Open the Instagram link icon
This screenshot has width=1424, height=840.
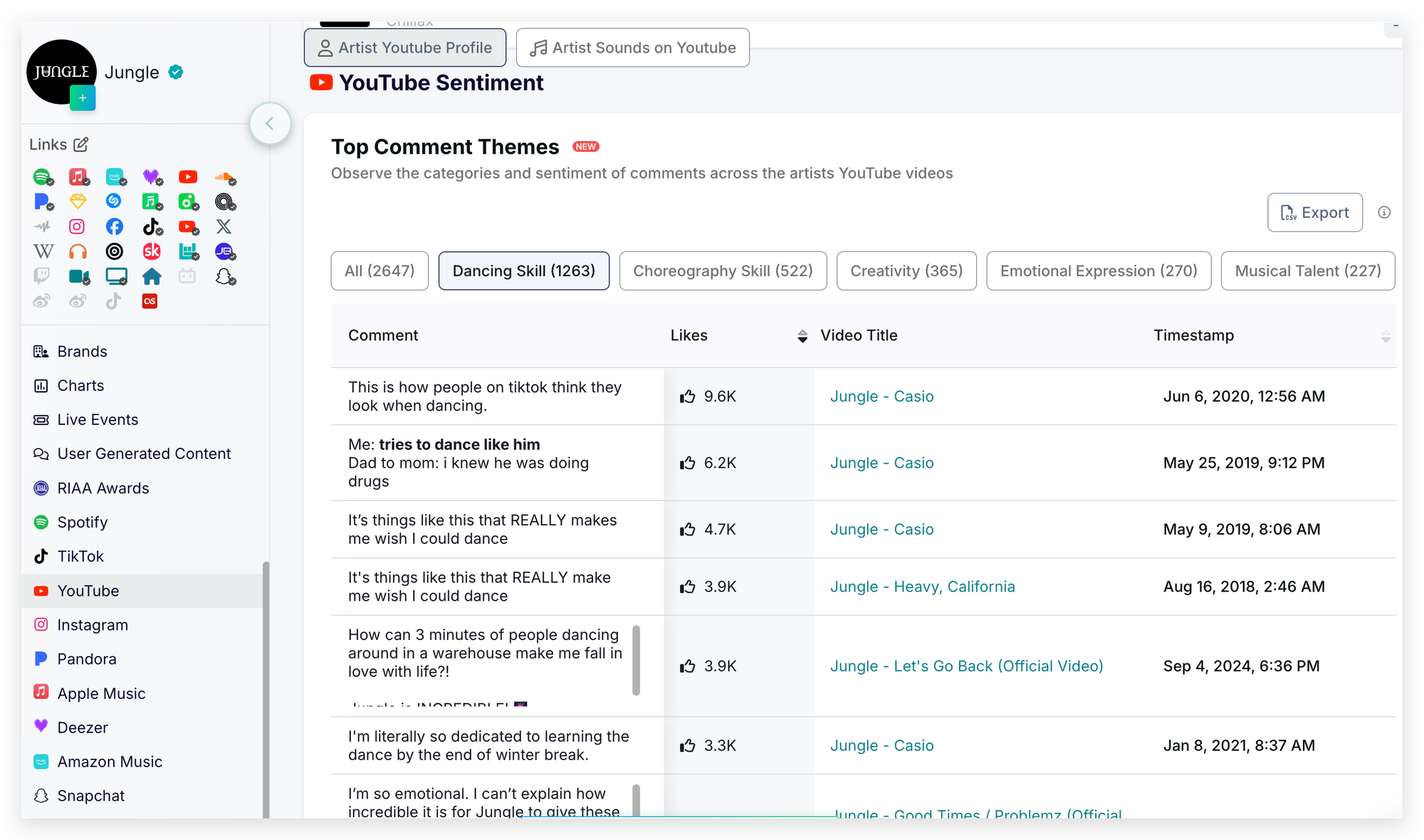point(77,226)
